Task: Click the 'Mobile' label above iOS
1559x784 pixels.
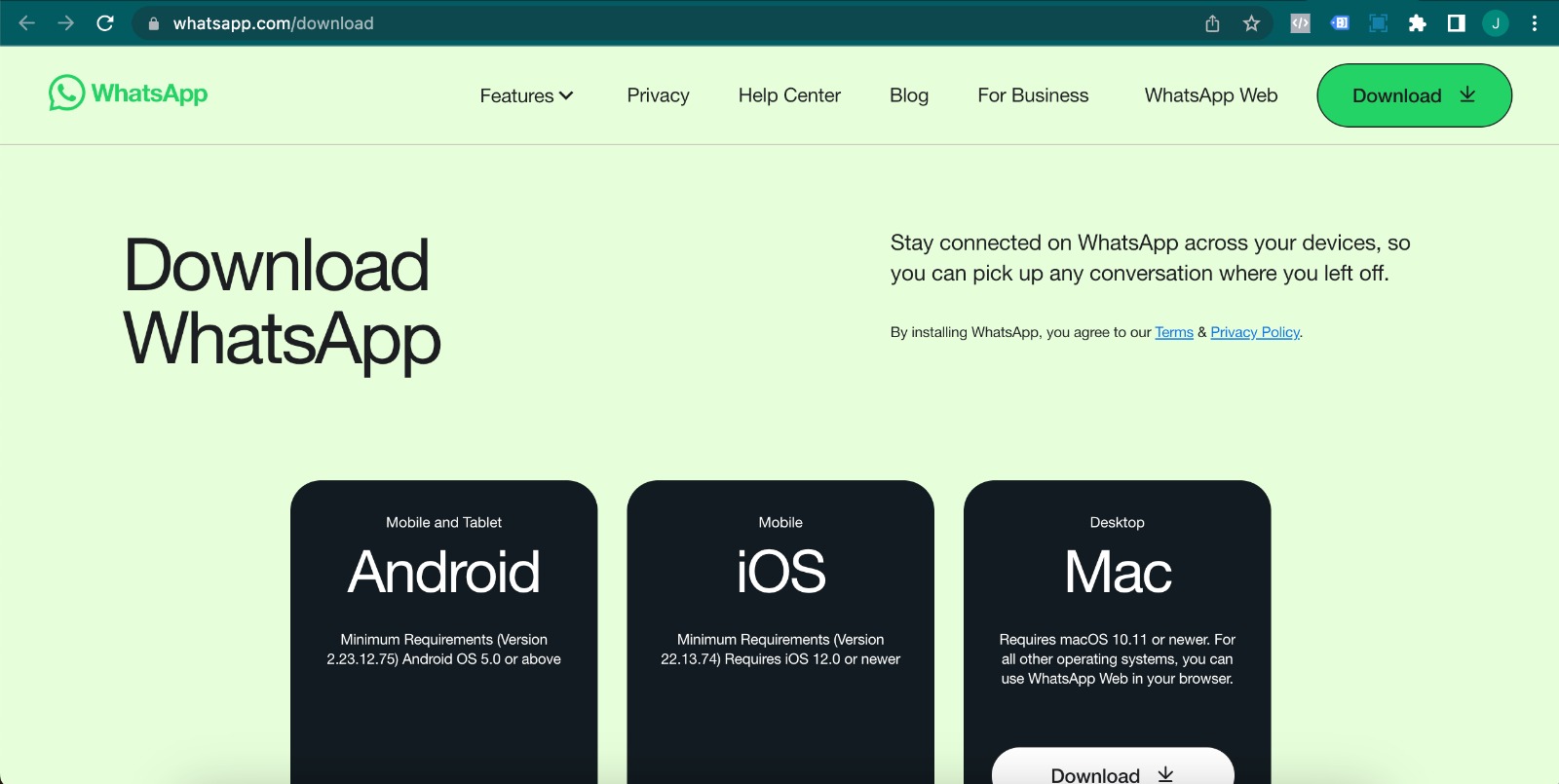Action: (780, 522)
